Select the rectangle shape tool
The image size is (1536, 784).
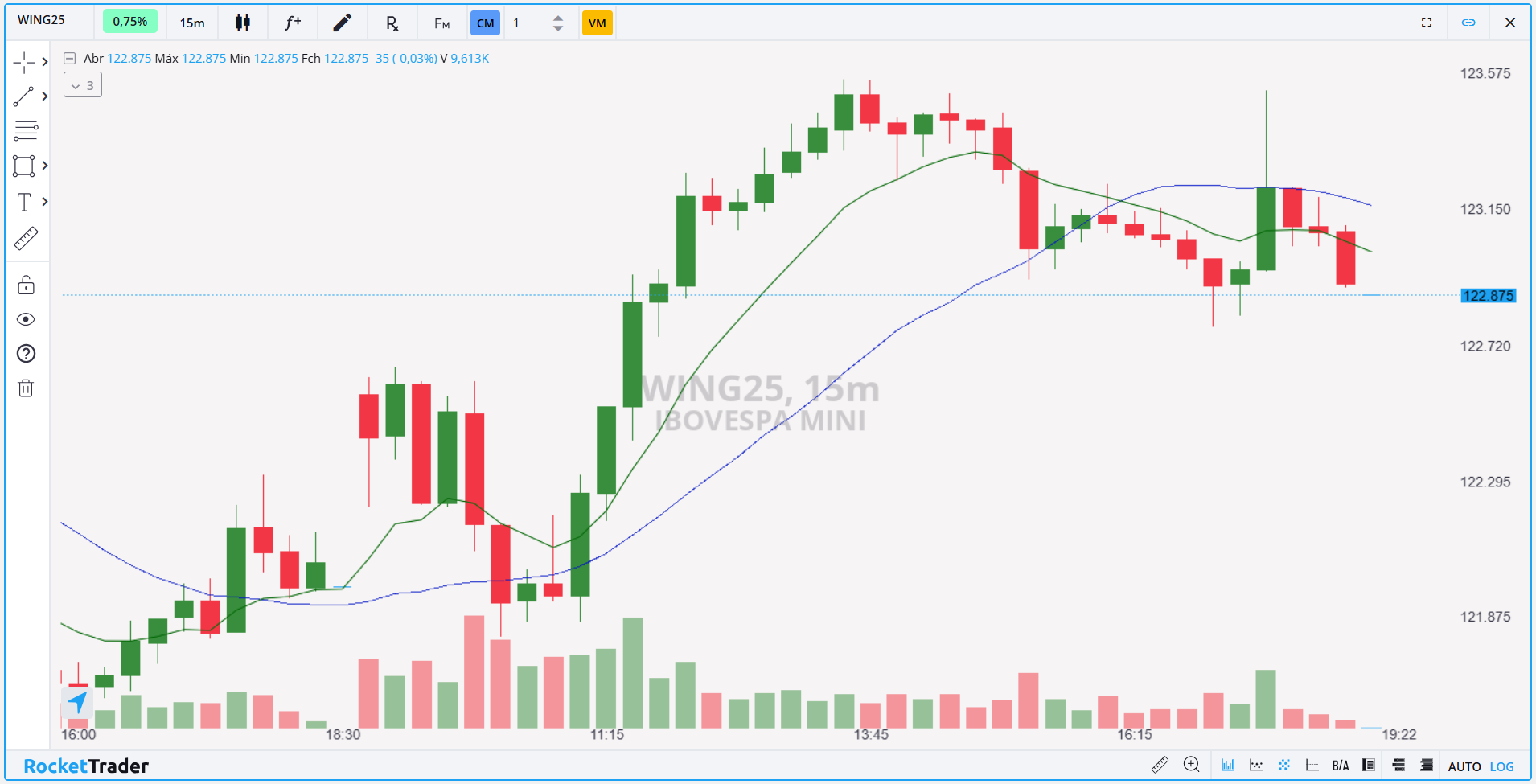[24, 166]
